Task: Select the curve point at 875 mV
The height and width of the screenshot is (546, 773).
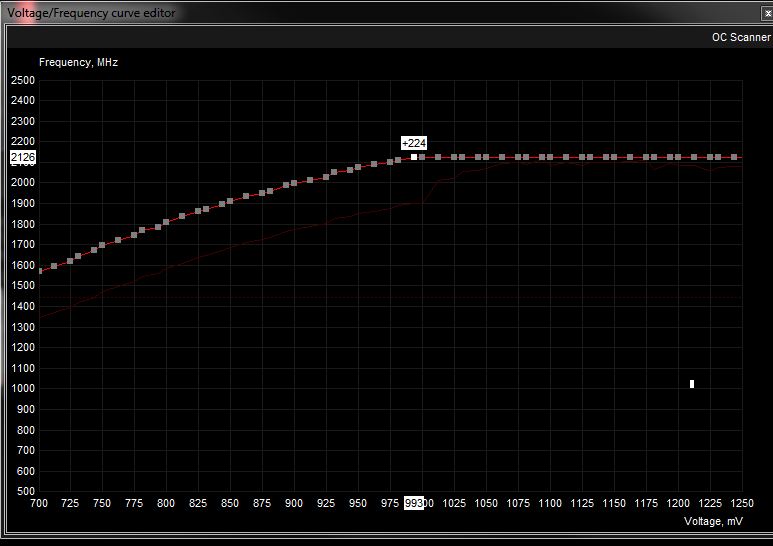Action: pyautogui.click(x=262, y=193)
